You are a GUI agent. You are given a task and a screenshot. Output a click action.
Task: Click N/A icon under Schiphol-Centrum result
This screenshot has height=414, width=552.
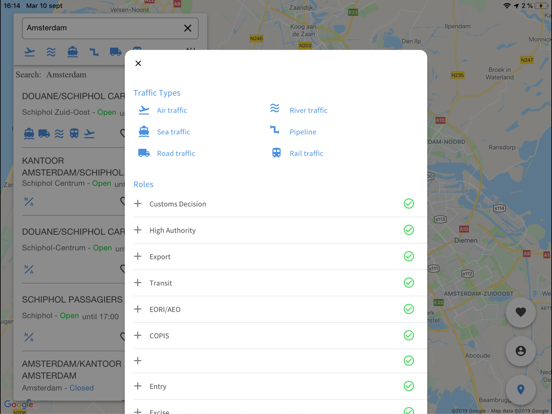pos(29,270)
